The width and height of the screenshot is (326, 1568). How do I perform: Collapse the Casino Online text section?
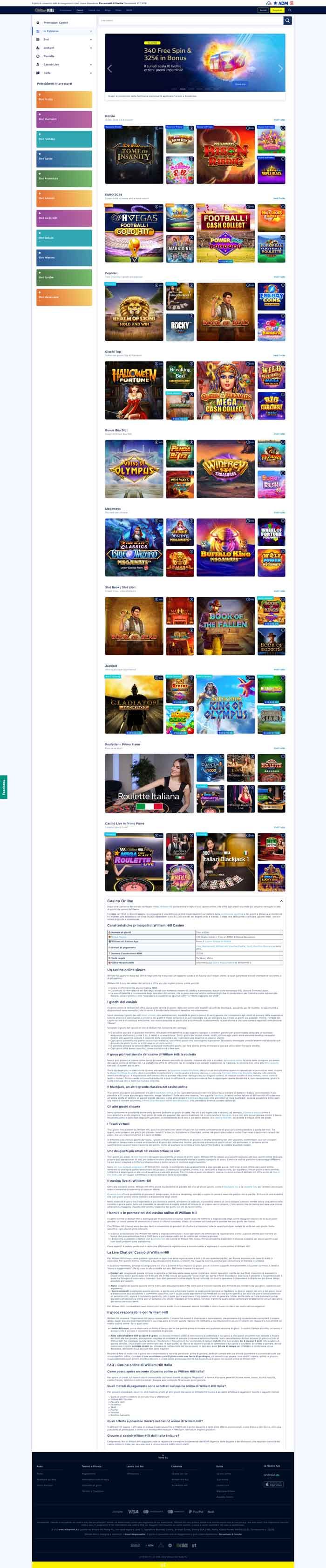[281, 901]
